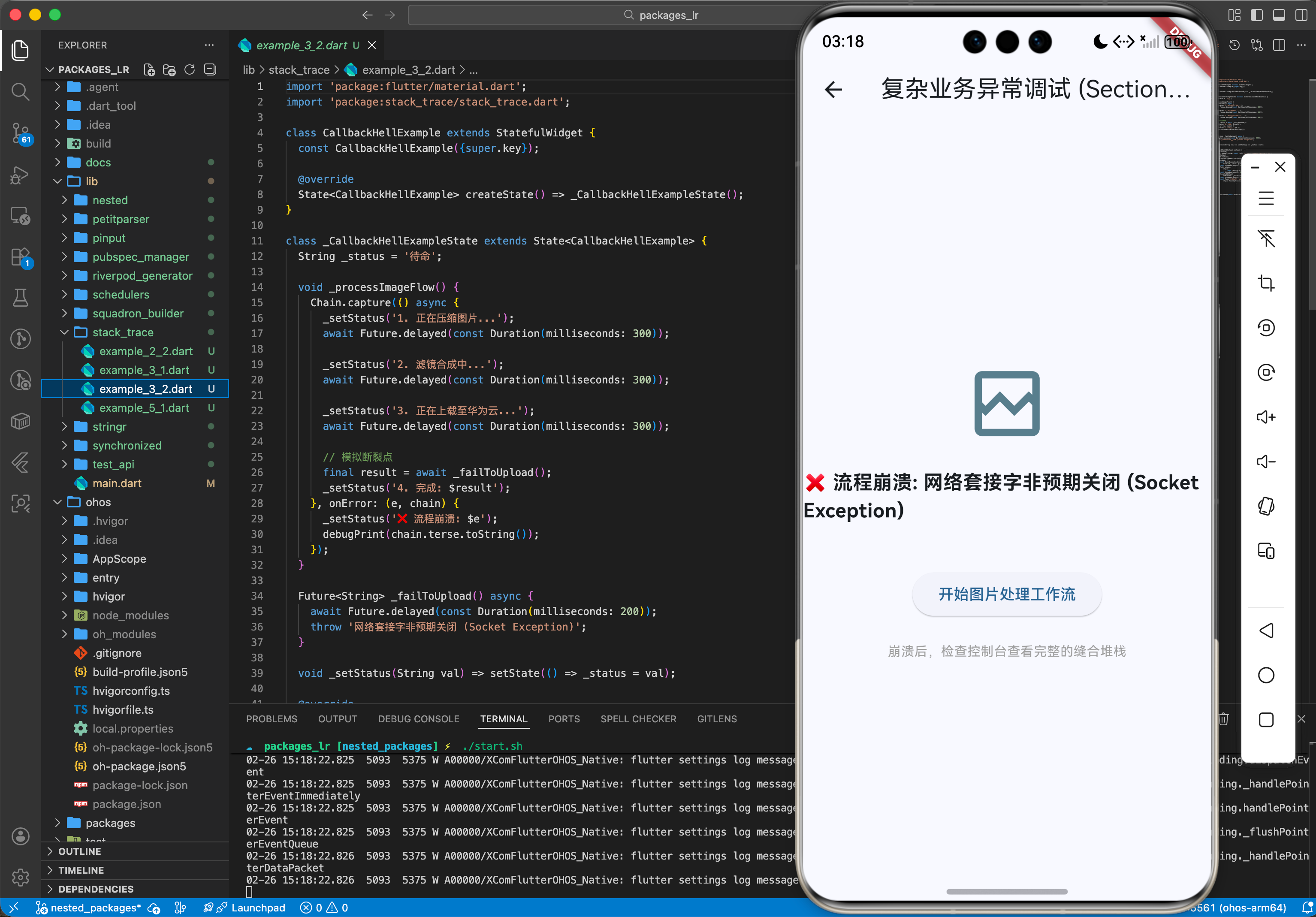Switch to the DEBUG CONSOLE tab
The width and height of the screenshot is (1316, 917).
pos(418,719)
